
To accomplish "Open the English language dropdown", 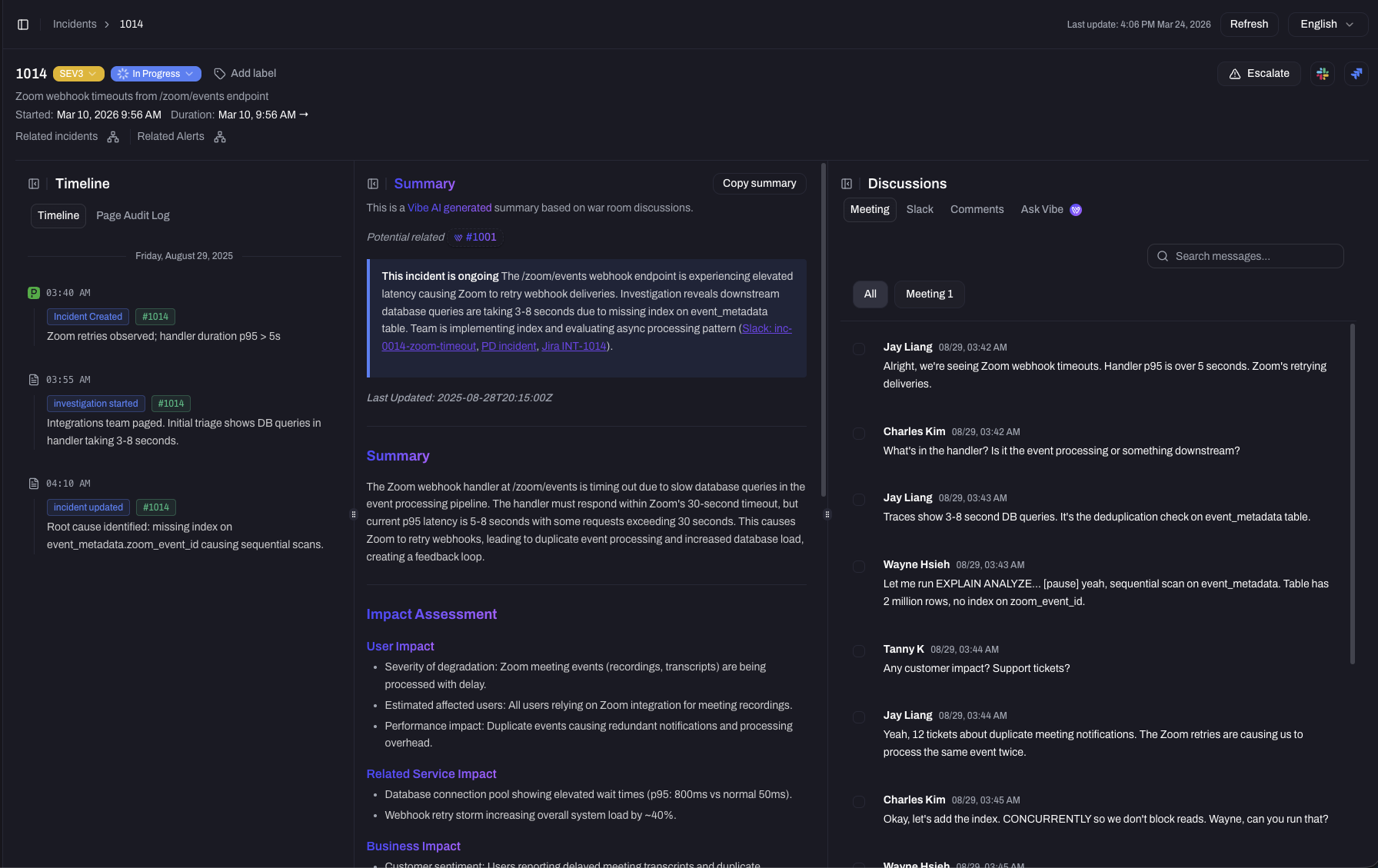I will 1327,25.
